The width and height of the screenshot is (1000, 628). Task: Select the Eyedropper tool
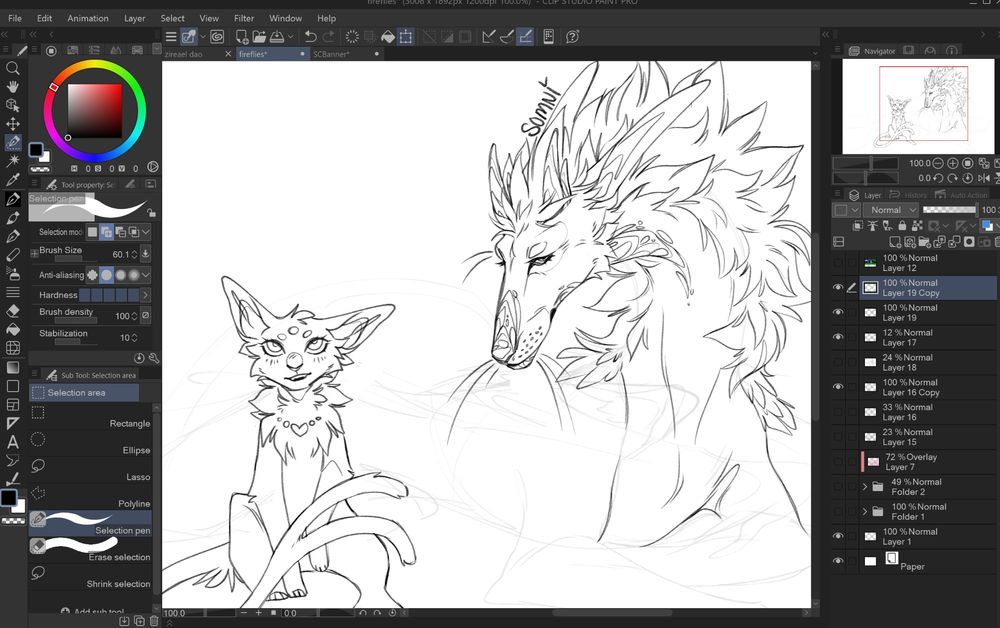coord(12,180)
